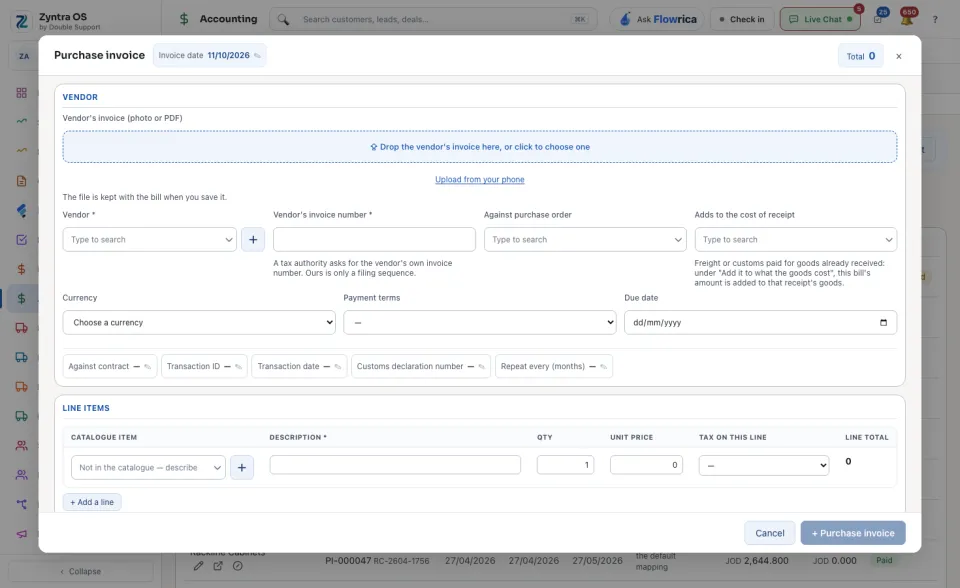Click the share-nodes icon in the sidebar
This screenshot has height=588, width=960.
pos(21,504)
